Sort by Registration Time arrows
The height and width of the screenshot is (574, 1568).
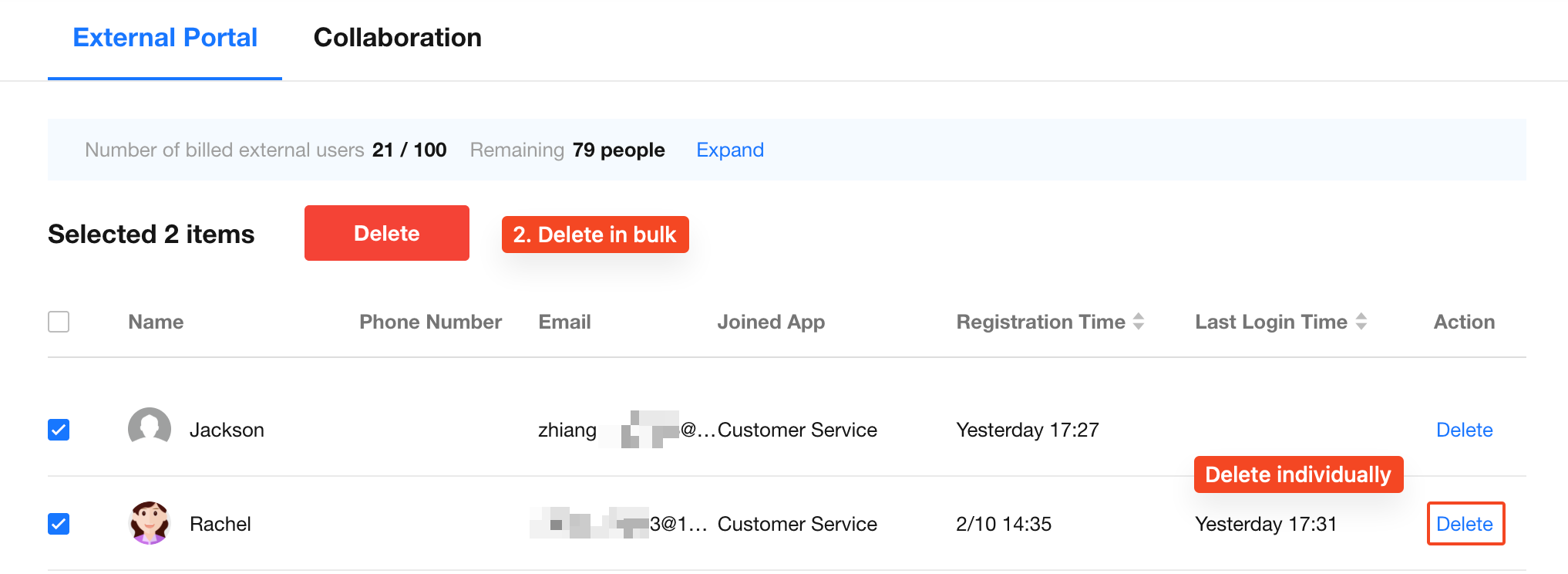pos(1139,322)
